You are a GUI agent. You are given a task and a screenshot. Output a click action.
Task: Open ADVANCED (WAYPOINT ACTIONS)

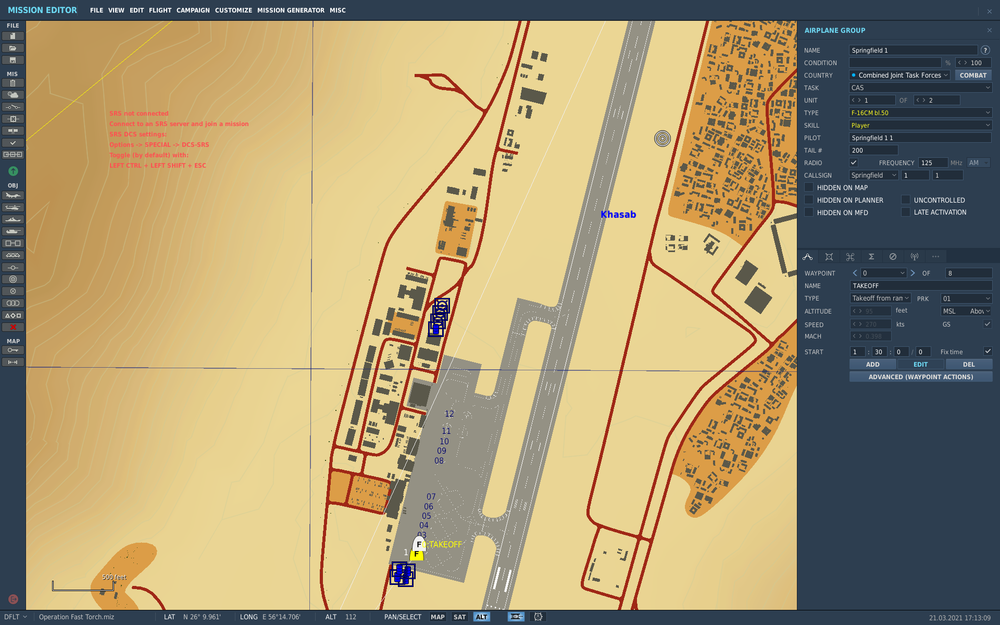click(x=920, y=376)
